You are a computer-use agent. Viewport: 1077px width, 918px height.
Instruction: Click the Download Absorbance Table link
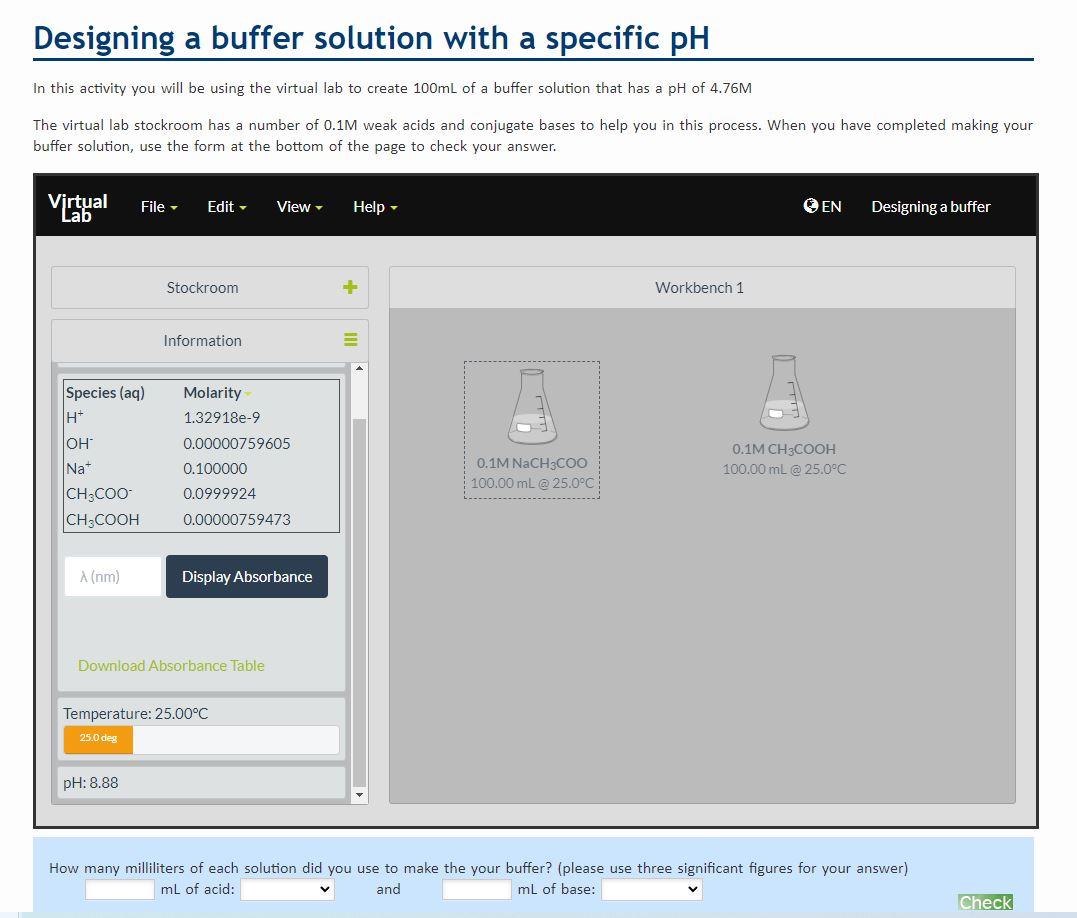point(170,665)
